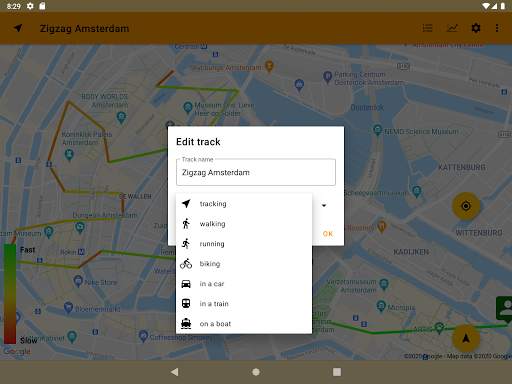Tap the green contact marker on the map edge
Viewport: 512px width, 384px height.
point(505,309)
